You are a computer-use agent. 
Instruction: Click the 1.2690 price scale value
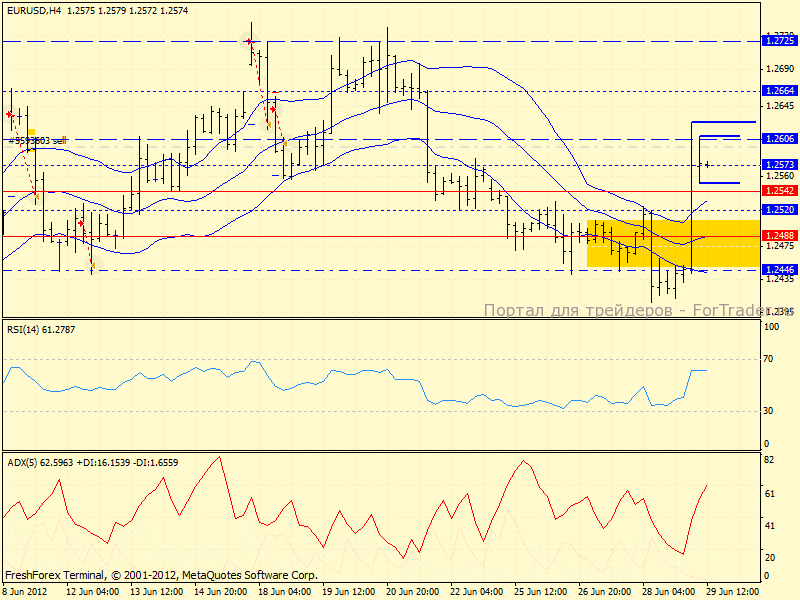click(x=780, y=69)
